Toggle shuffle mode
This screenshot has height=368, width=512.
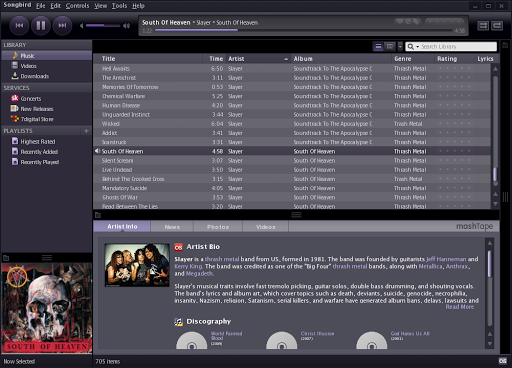(483, 26)
